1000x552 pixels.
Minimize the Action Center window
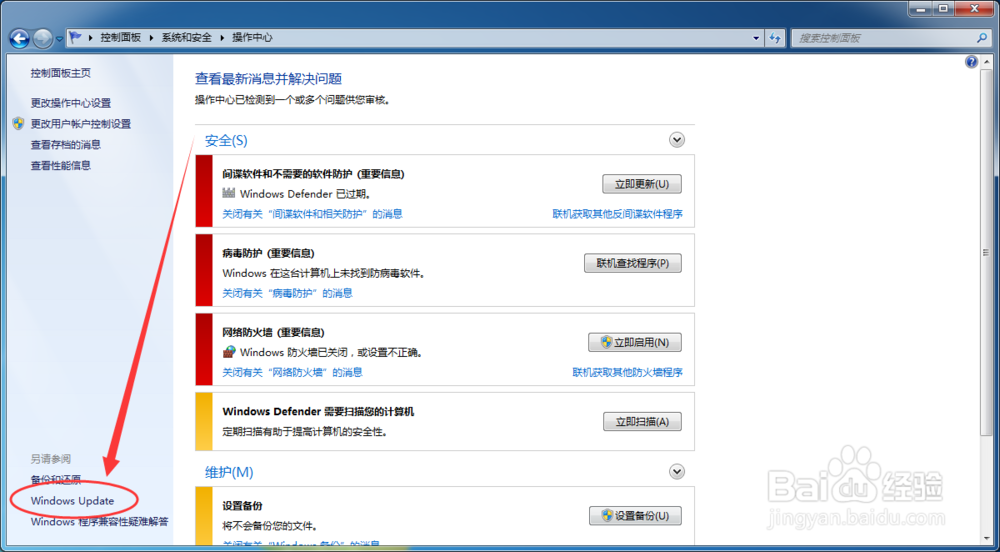point(918,8)
